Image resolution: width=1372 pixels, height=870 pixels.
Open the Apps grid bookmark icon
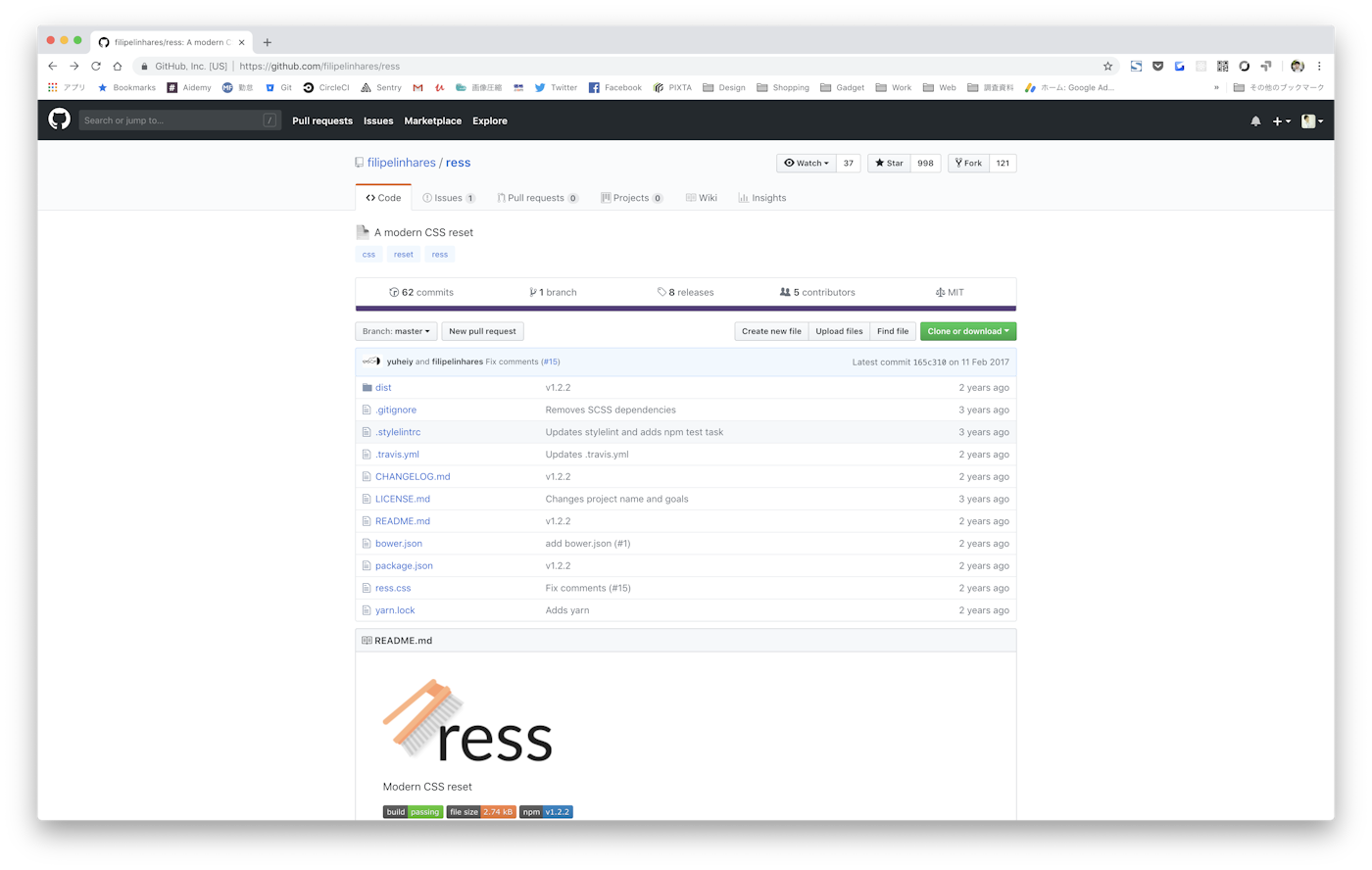(x=53, y=87)
